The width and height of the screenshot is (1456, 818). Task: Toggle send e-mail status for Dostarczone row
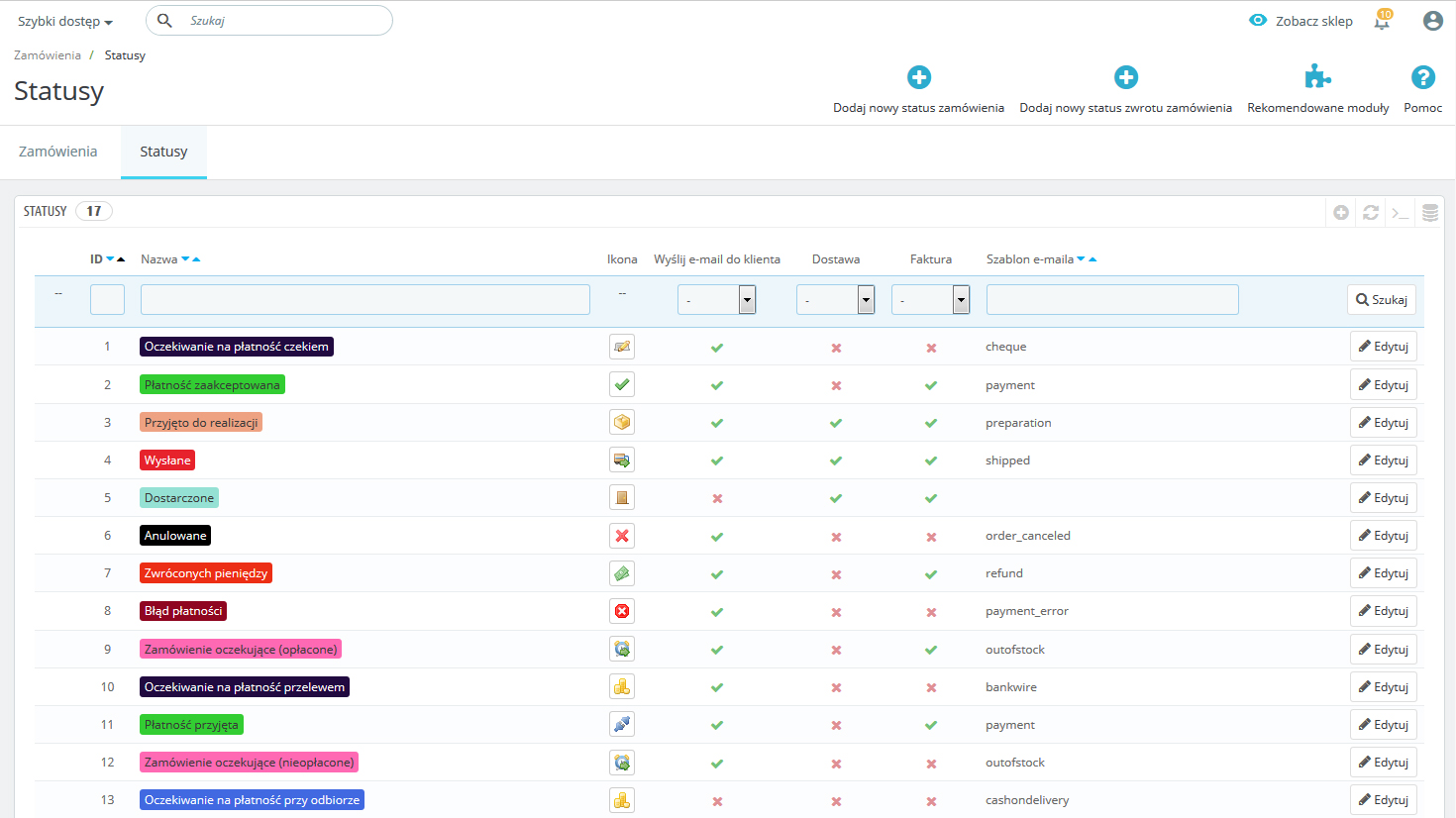[x=717, y=498]
